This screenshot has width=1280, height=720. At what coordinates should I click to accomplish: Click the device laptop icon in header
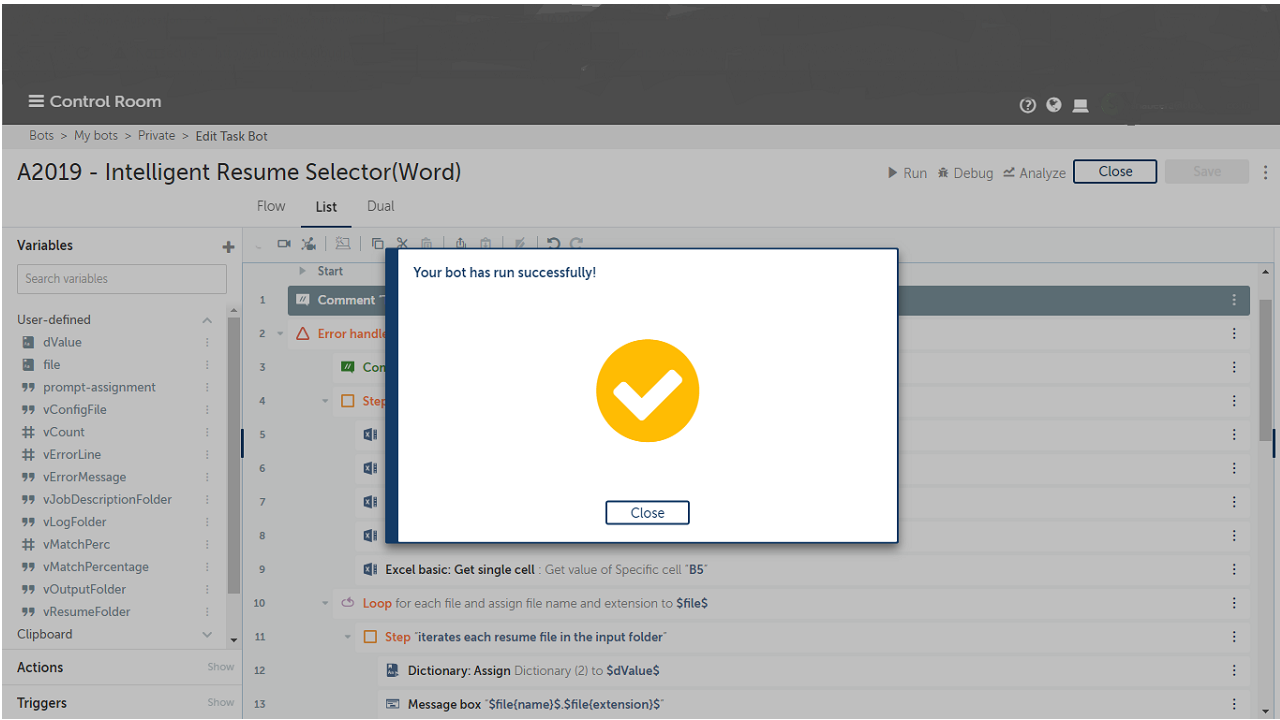(1080, 105)
